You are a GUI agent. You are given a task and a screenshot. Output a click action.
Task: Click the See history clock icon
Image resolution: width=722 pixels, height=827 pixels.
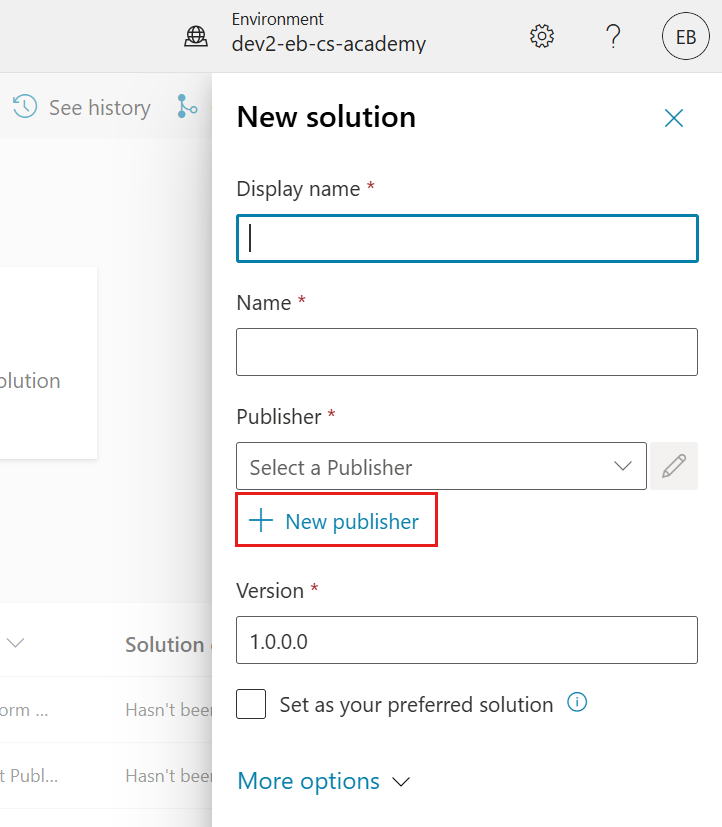[25, 107]
